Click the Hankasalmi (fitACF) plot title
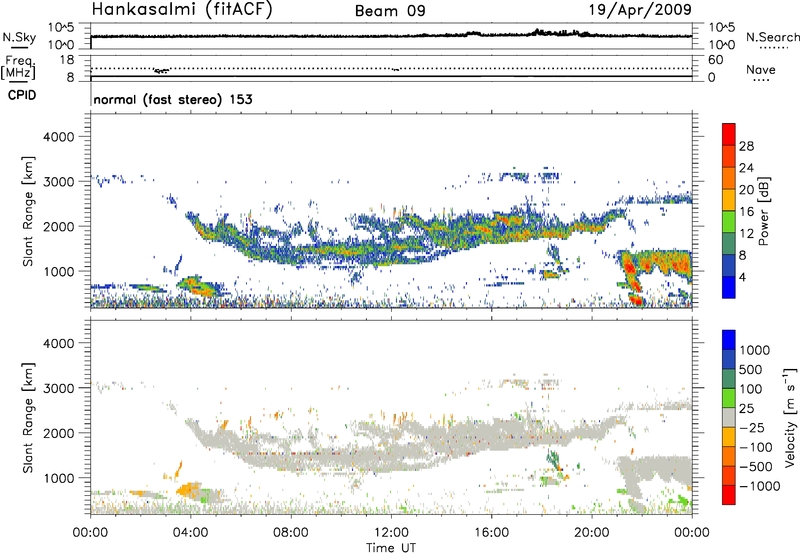Viewport: 800px width, 554px height. coord(182,9)
